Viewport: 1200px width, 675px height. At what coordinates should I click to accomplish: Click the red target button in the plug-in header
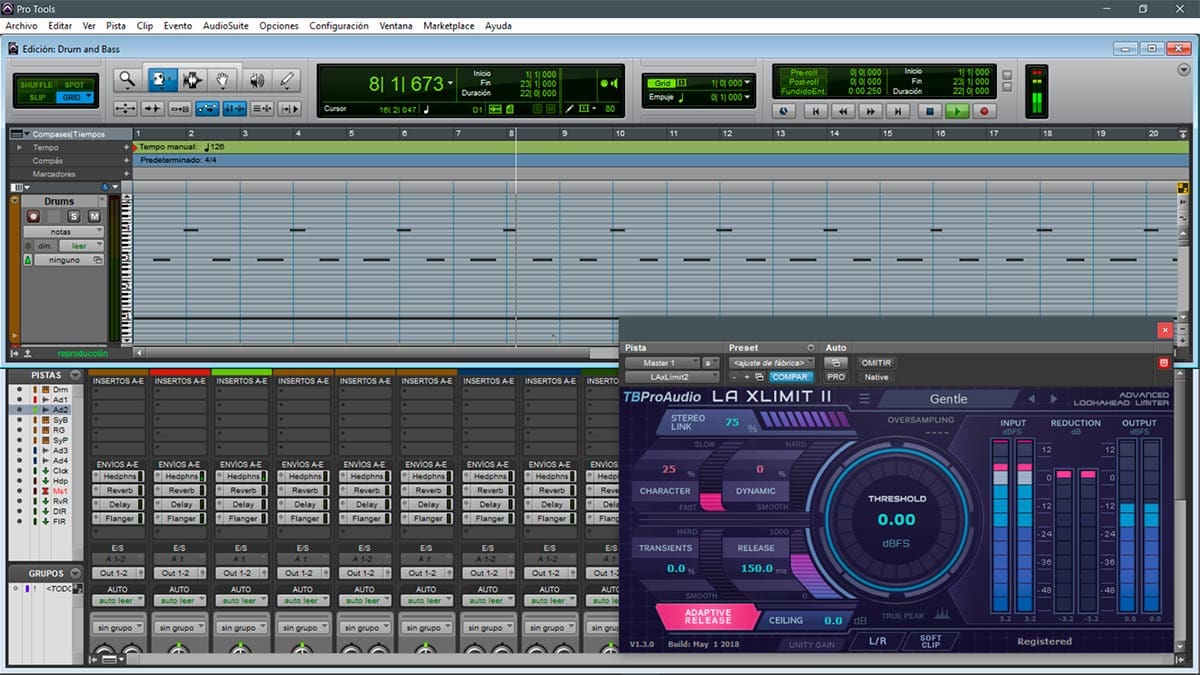(x=1163, y=362)
